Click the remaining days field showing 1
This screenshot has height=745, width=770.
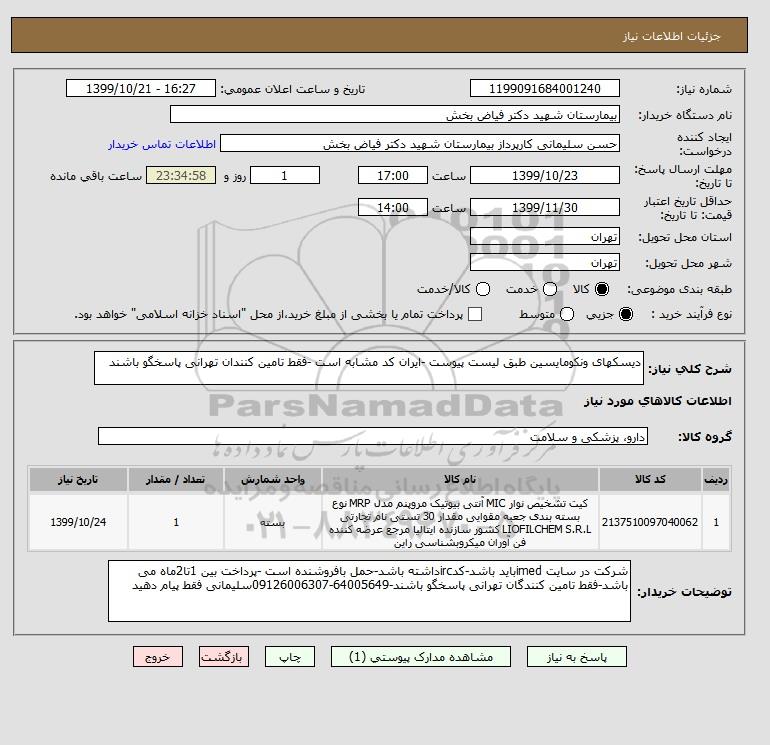(285, 175)
